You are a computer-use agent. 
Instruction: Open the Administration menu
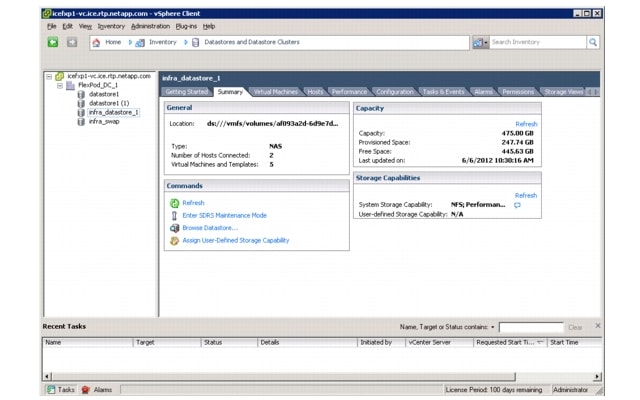150,26
